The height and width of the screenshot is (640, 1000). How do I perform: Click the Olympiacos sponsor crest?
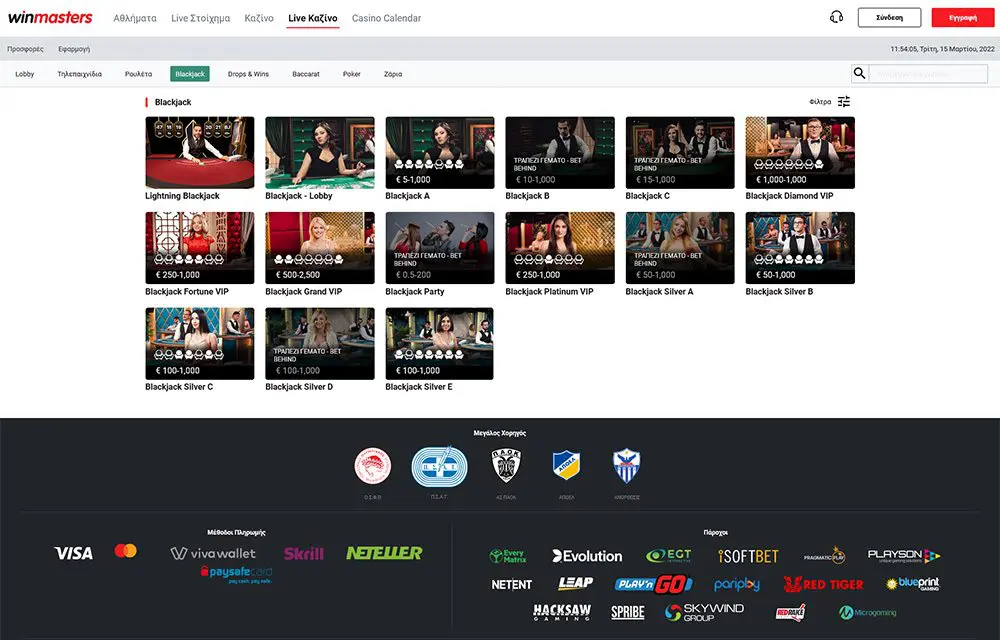coord(374,466)
